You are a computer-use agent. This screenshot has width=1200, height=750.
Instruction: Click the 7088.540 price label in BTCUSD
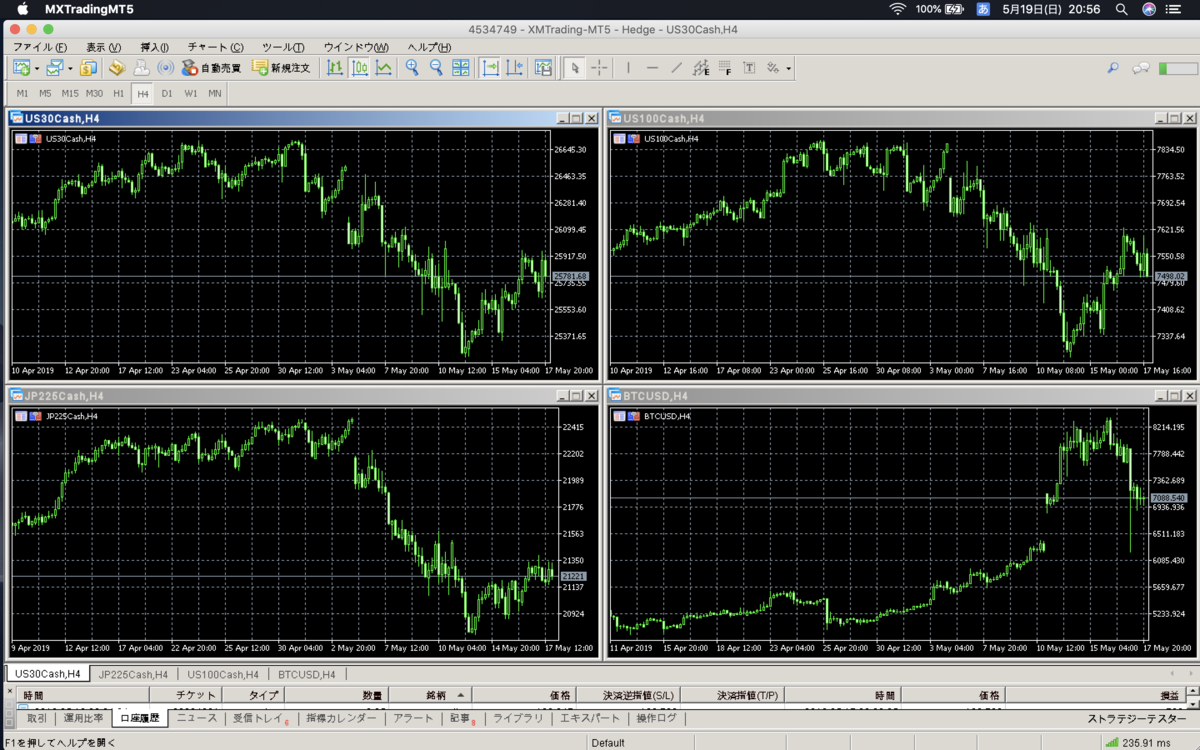[1168, 498]
